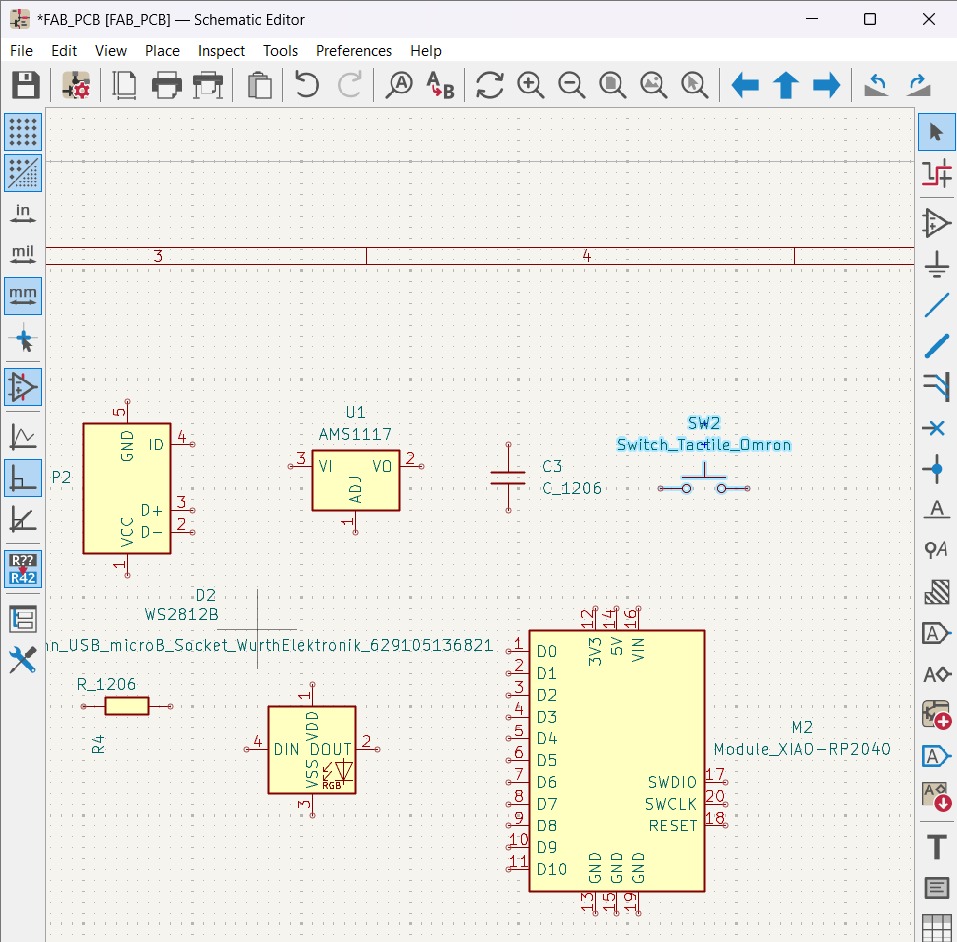Zoom out of the canvas

[x=571, y=85]
